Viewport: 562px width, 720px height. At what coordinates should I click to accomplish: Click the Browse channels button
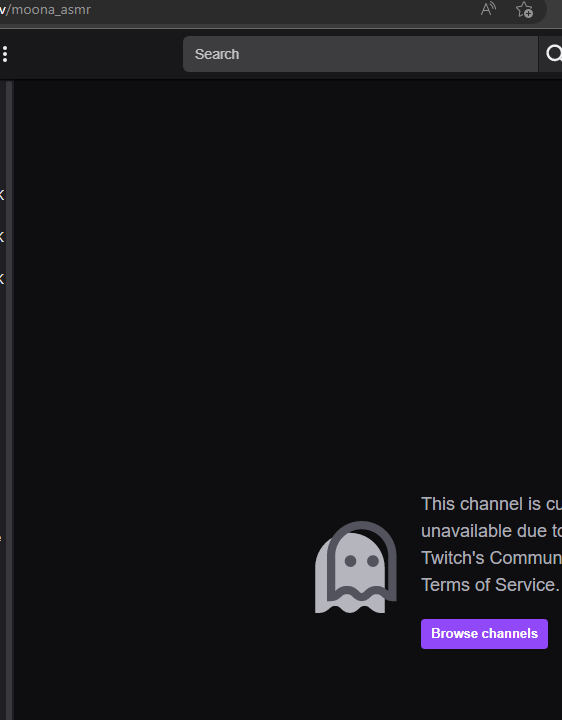[484, 634]
